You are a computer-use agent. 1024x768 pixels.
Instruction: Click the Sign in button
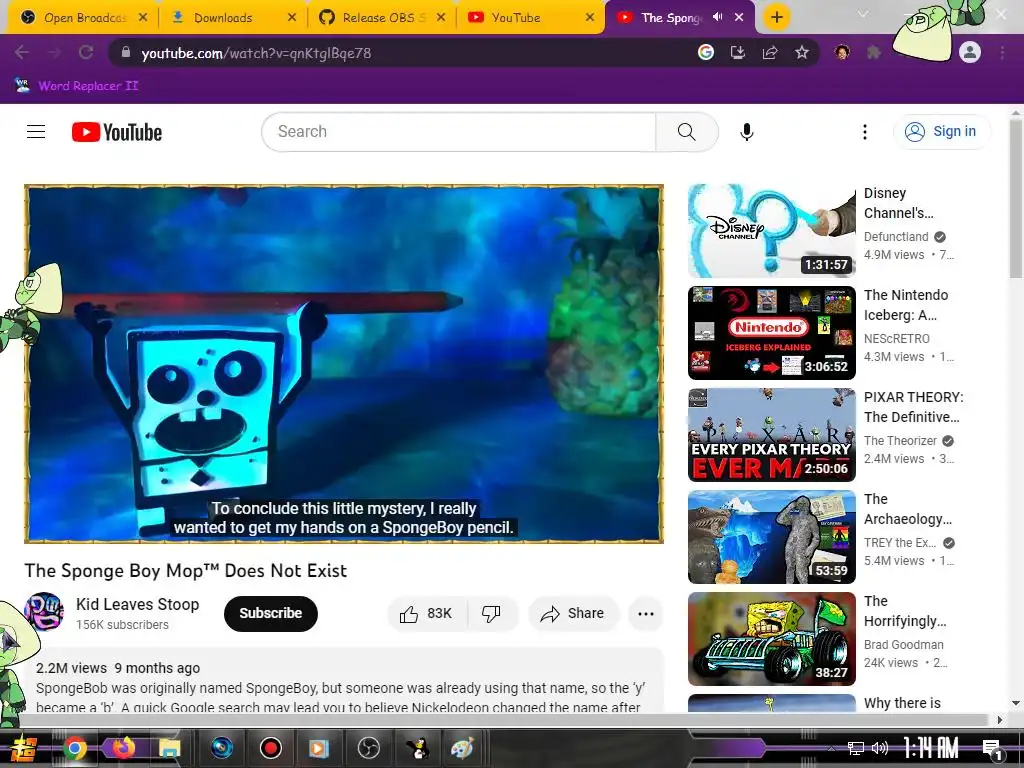(941, 132)
